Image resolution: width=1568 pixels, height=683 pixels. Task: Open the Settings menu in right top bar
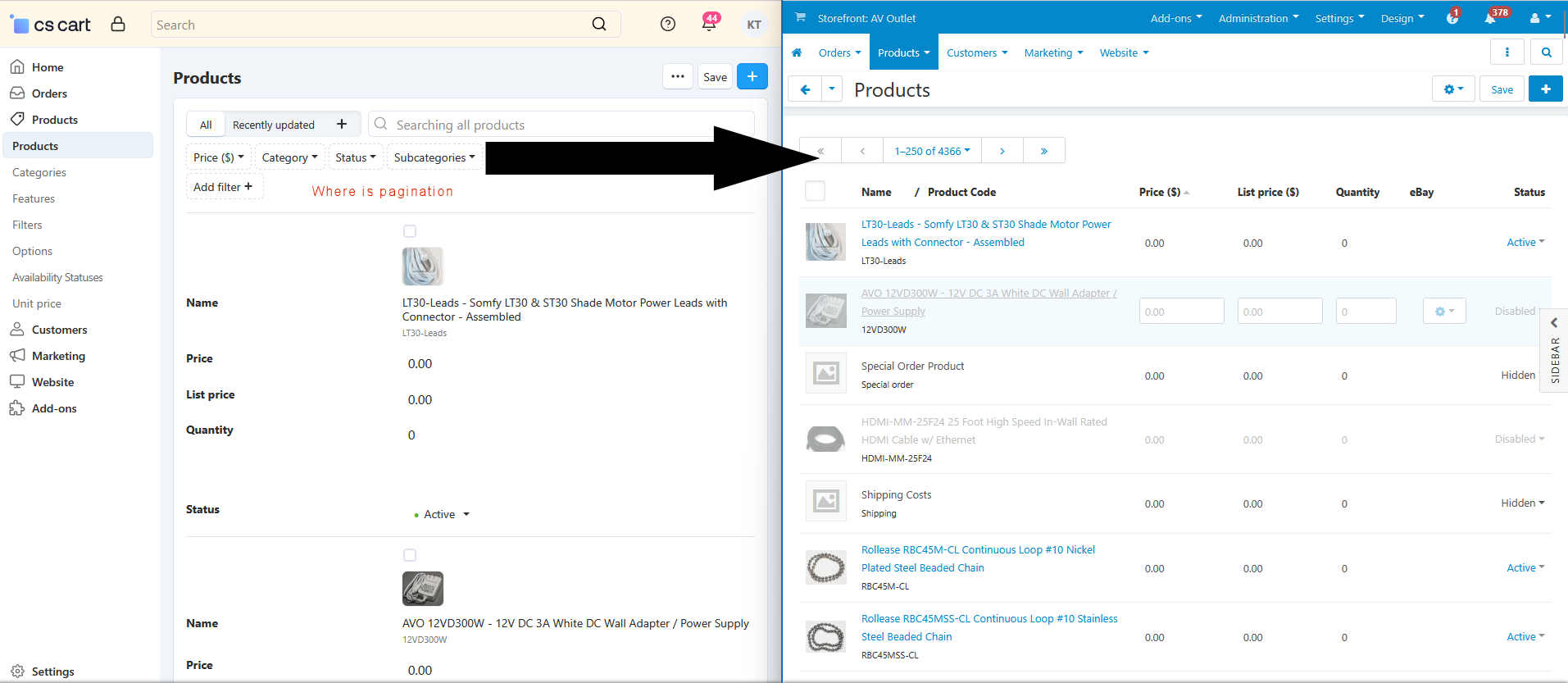coord(1339,17)
